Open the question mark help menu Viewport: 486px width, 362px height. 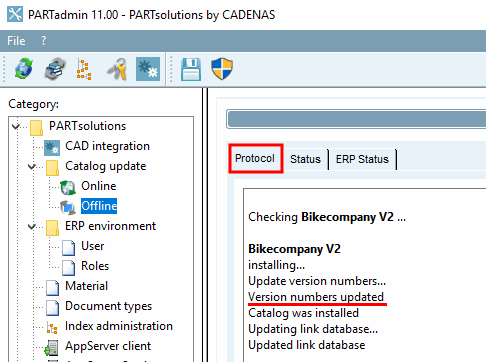[43, 41]
